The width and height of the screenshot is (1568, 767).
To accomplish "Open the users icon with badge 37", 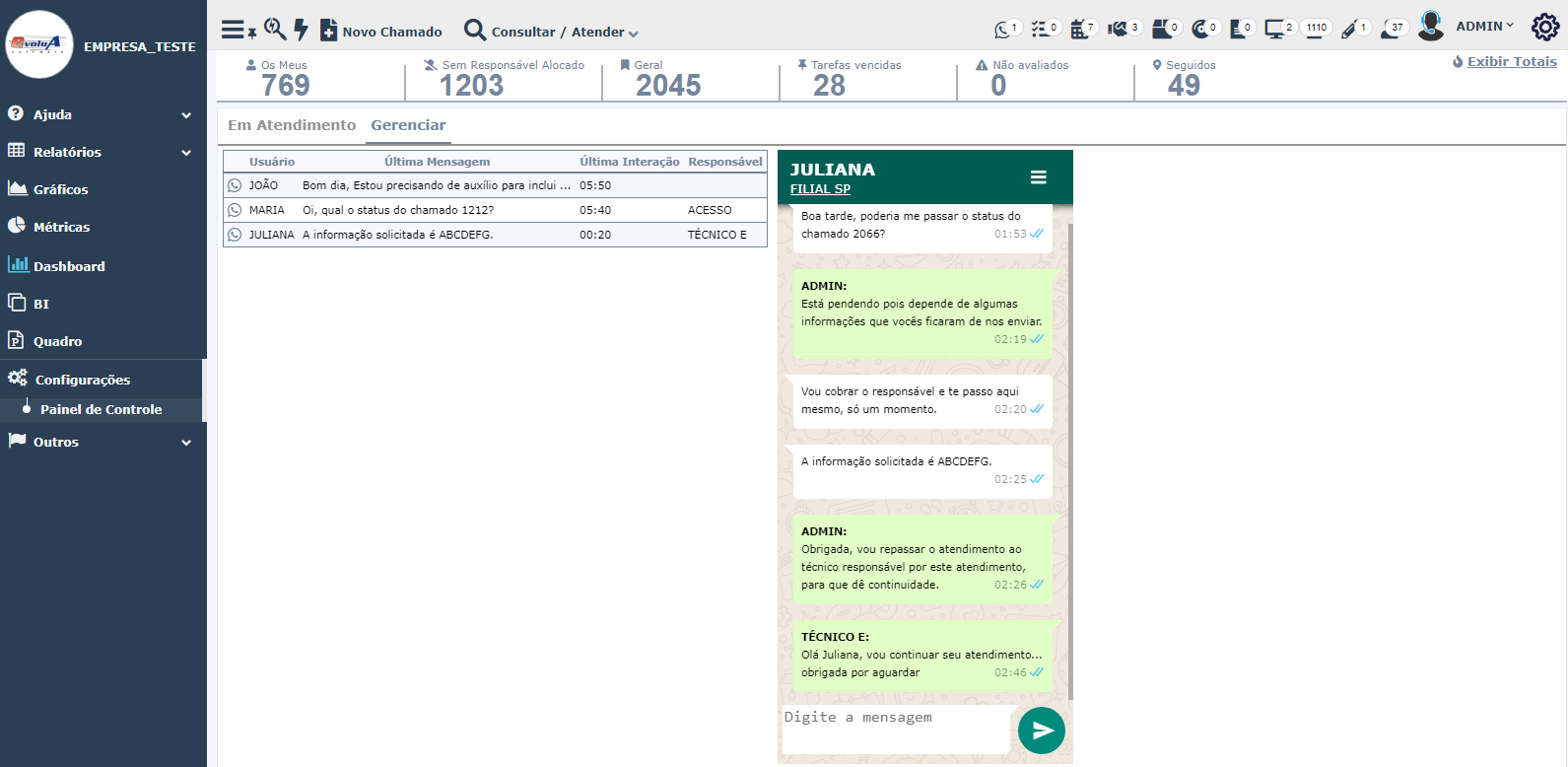I will click(1394, 29).
